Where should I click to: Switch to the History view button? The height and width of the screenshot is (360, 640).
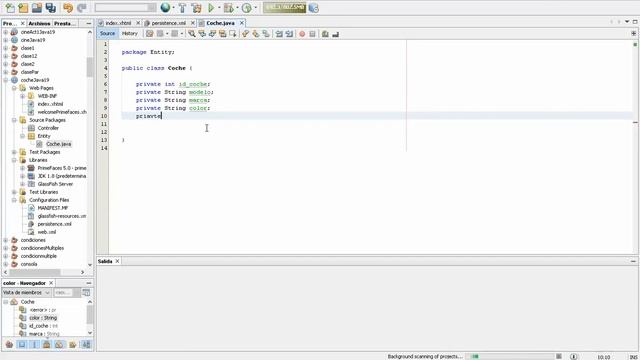130,33
